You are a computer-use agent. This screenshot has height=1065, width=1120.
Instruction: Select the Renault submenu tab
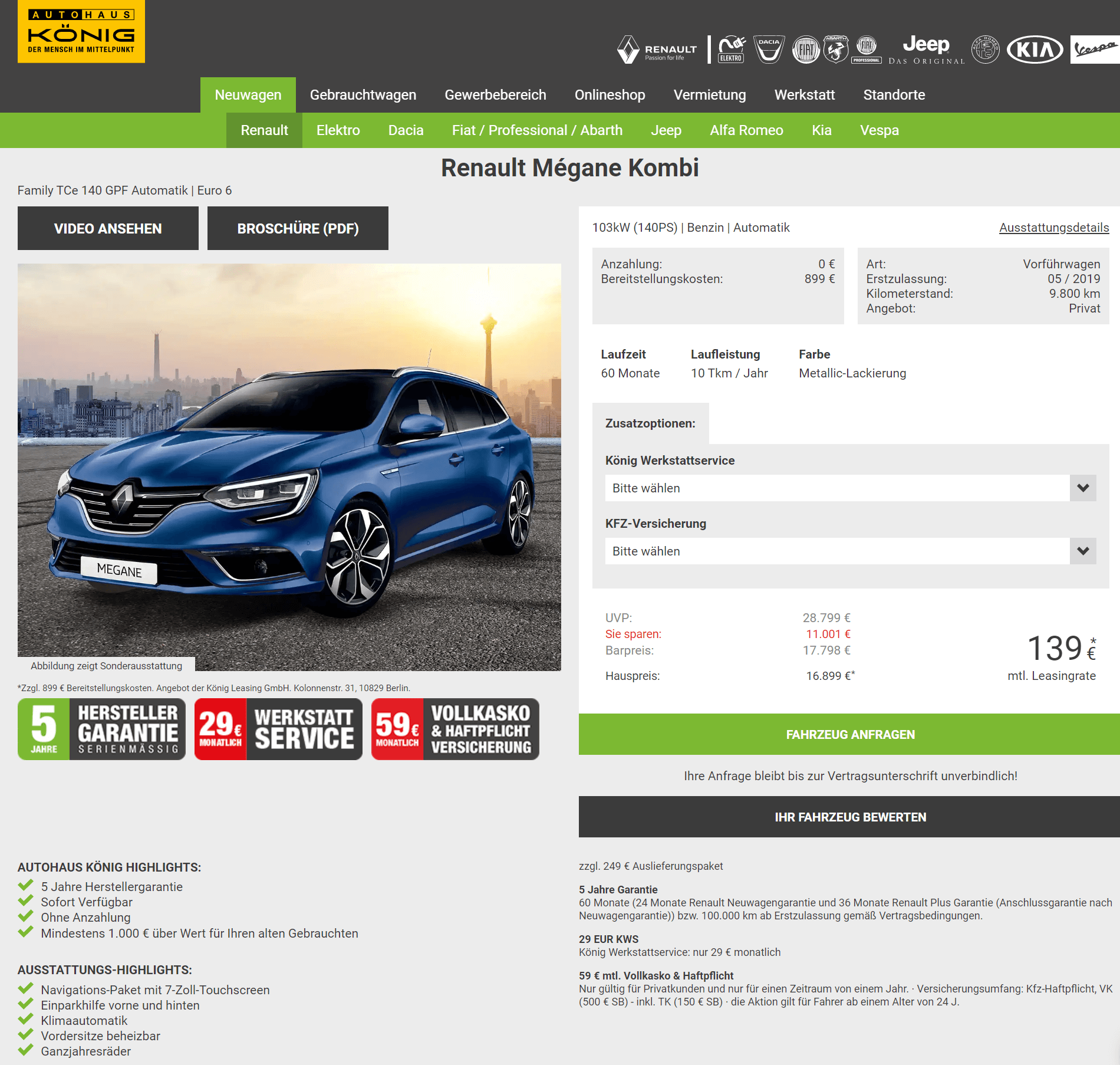tap(264, 130)
